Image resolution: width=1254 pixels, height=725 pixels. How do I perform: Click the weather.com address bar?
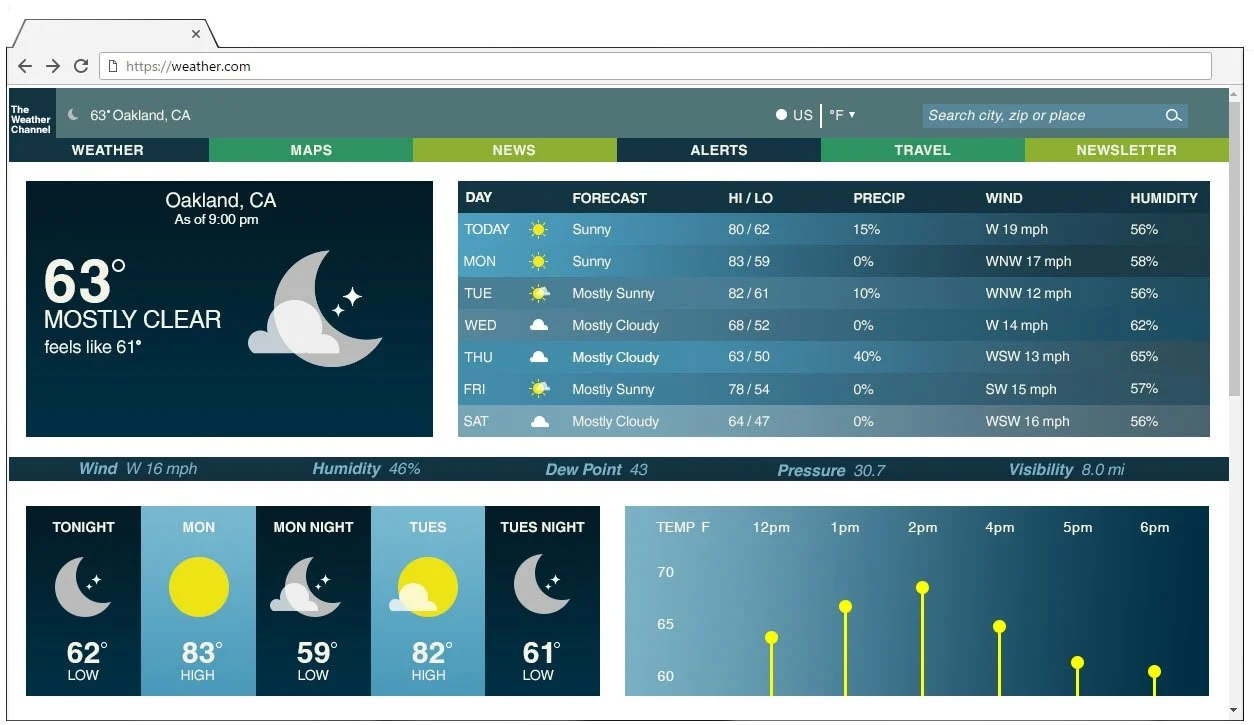pos(656,67)
